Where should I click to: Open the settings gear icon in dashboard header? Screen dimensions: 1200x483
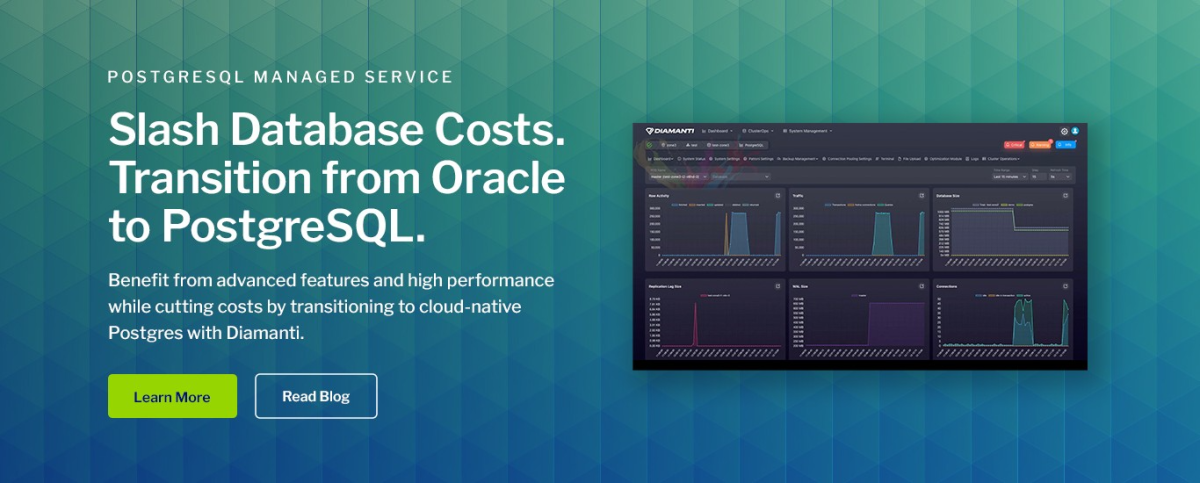pos(1064,131)
